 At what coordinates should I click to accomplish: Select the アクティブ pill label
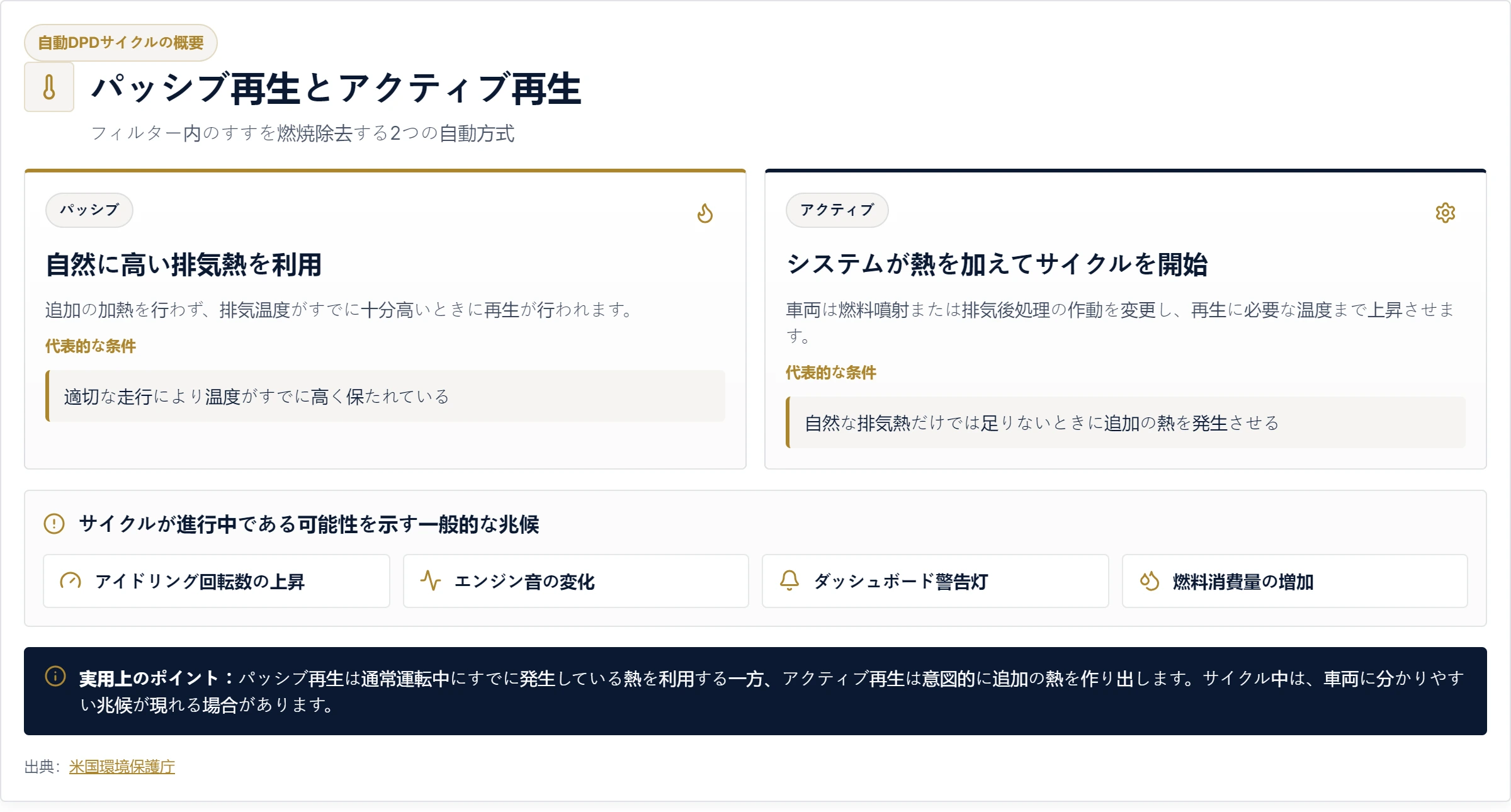point(837,210)
